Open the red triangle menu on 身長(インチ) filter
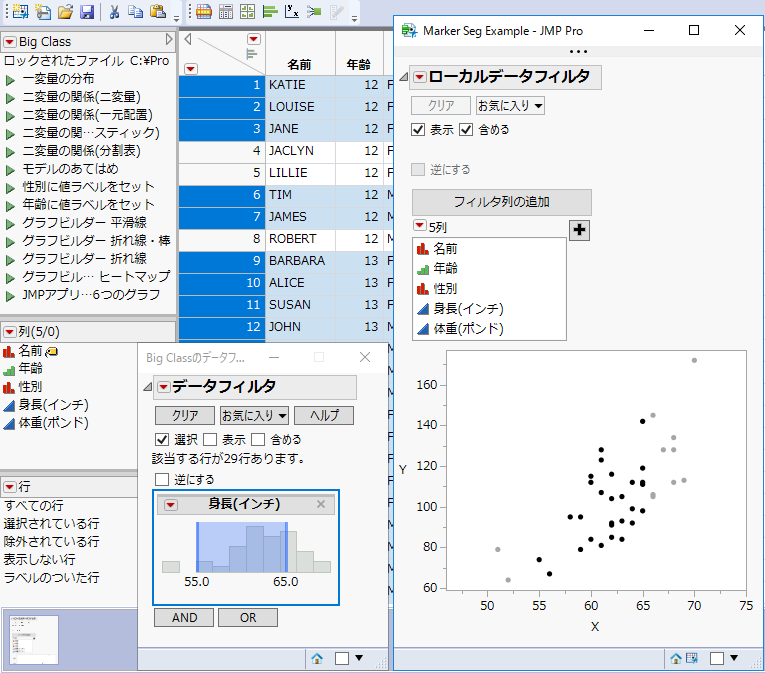This screenshot has width=765, height=673. 170,505
